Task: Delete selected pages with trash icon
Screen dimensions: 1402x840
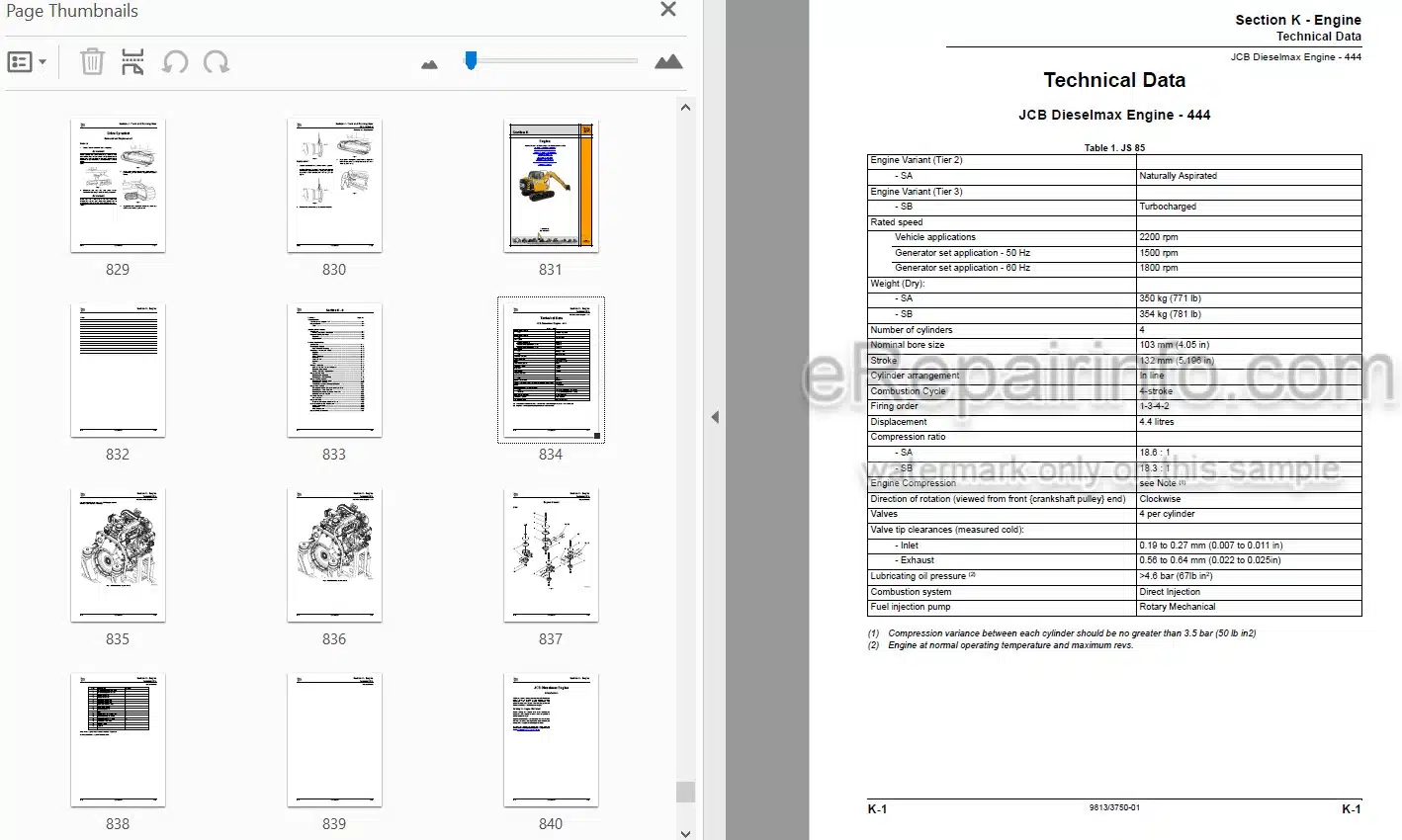Action: [92, 62]
